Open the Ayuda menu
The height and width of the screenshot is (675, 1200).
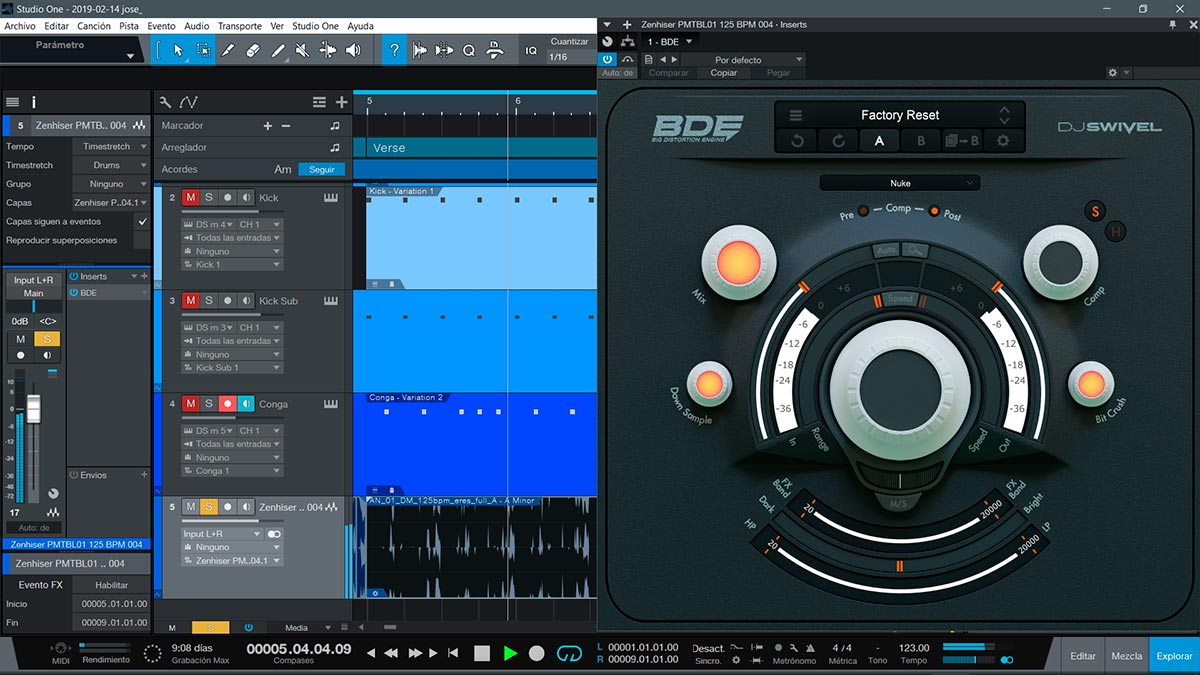pos(360,26)
